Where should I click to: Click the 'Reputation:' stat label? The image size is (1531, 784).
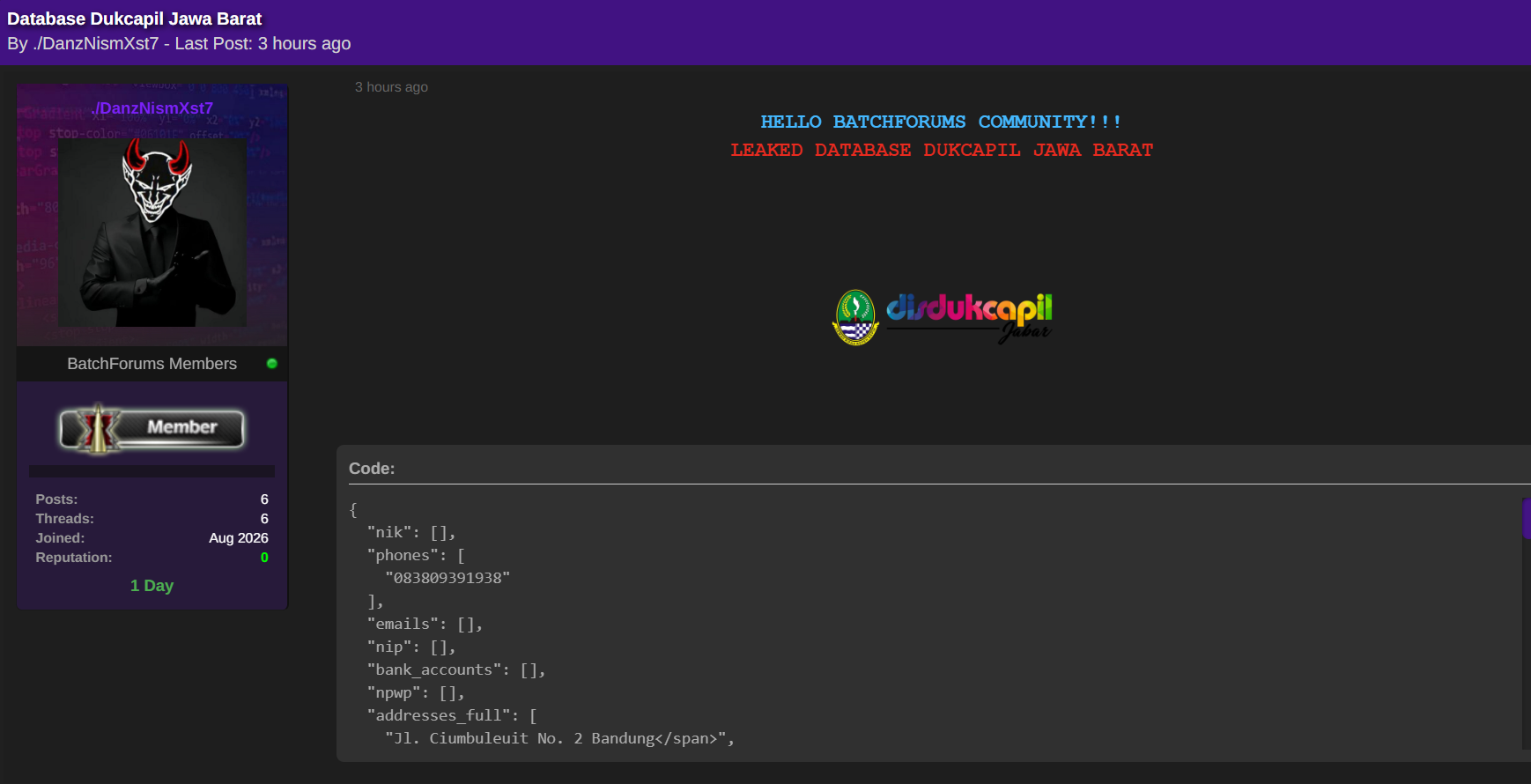(x=74, y=558)
